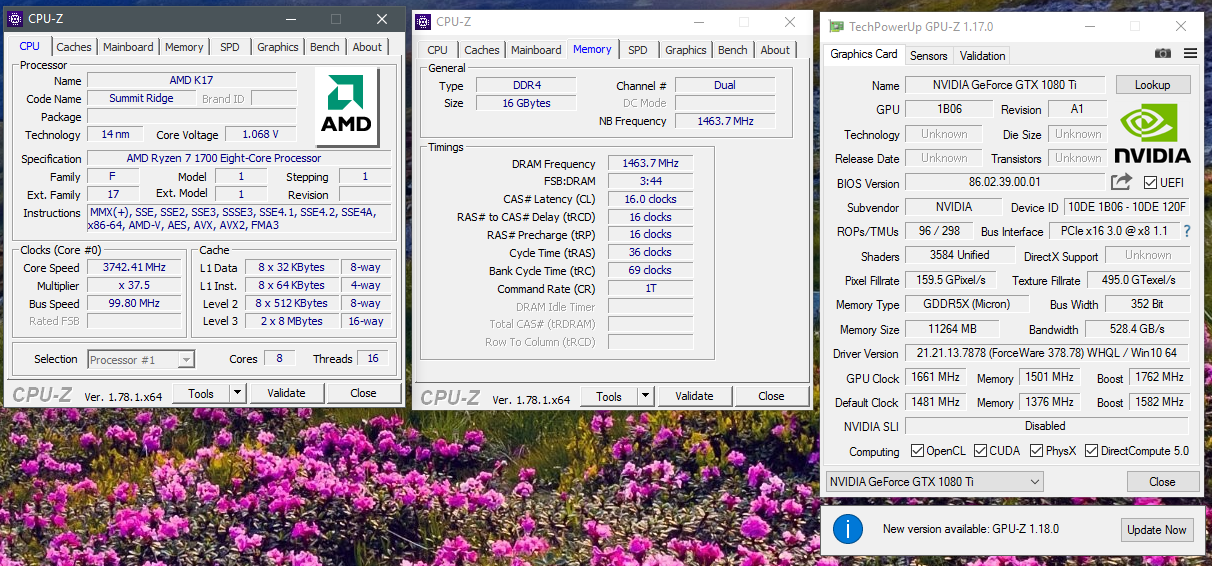Click Tools button in left CPU-Z window

(x=201, y=393)
